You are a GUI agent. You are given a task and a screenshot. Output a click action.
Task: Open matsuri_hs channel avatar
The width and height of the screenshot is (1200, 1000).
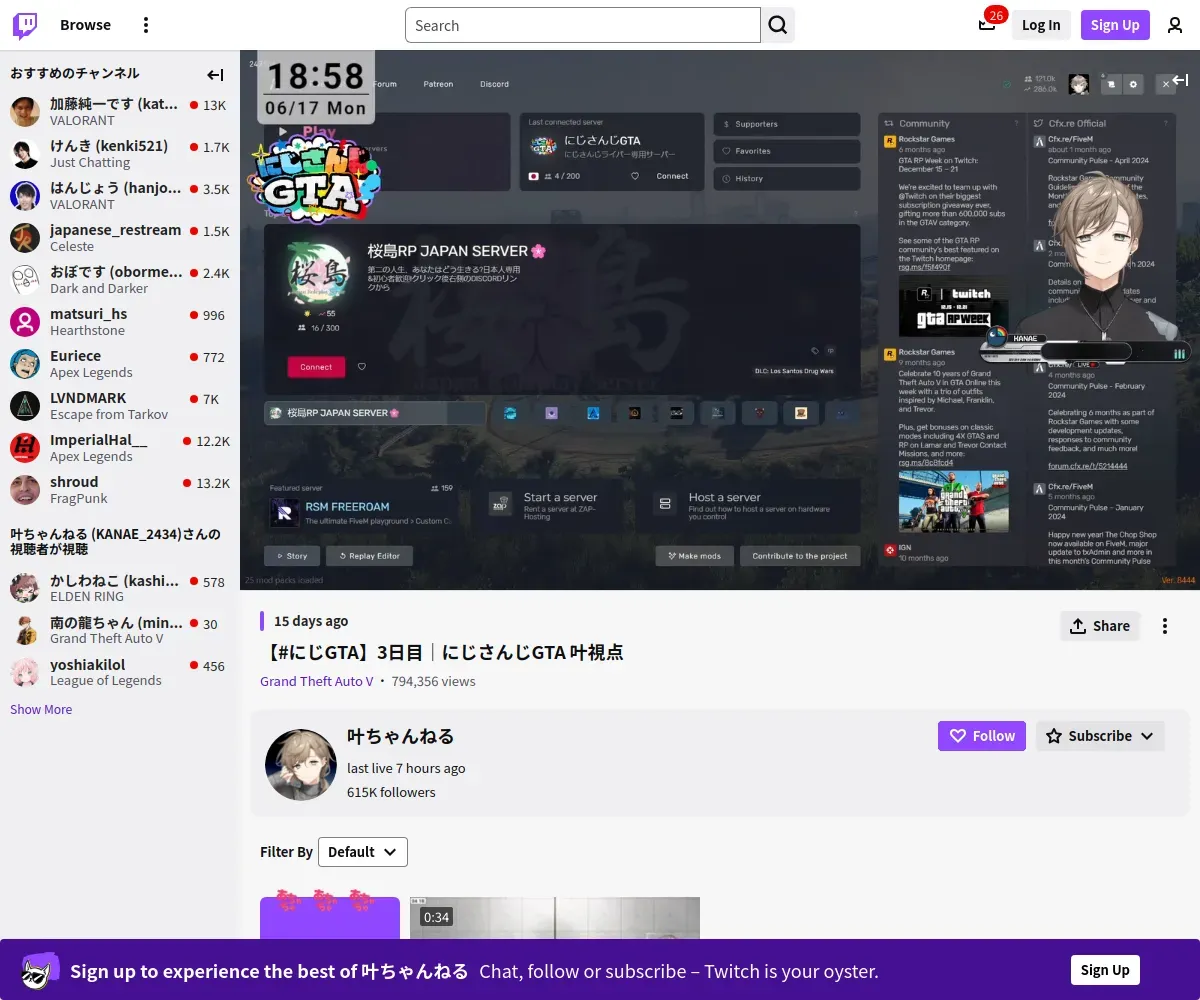pyautogui.click(x=25, y=322)
